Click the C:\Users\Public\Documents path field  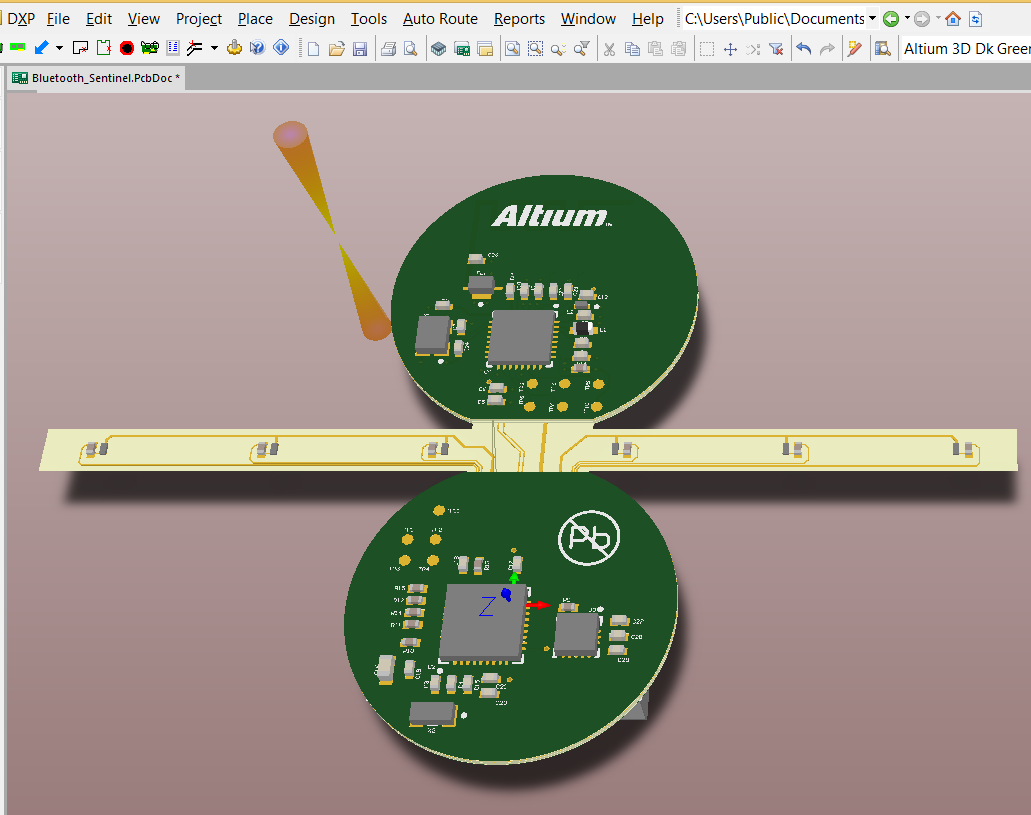coord(774,19)
